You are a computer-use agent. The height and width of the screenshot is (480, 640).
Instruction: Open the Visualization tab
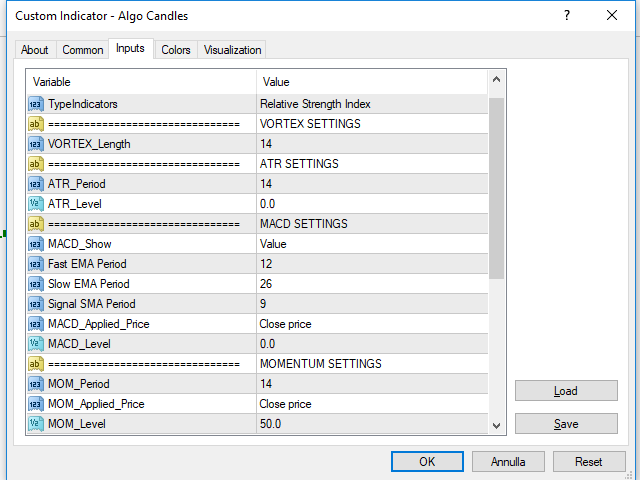pos(232,50)
